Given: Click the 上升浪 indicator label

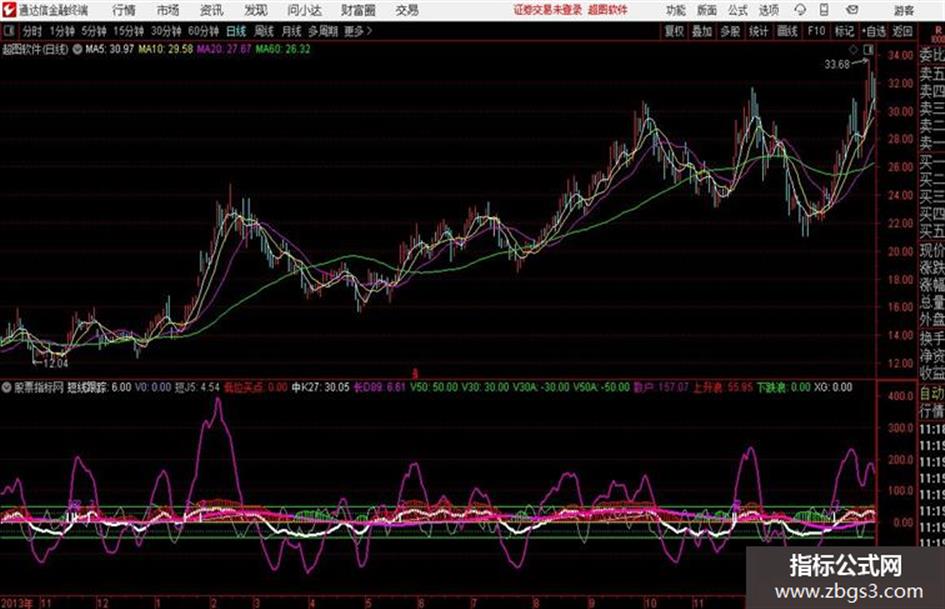Looking at the screenshot, I should tap(708, 387).
